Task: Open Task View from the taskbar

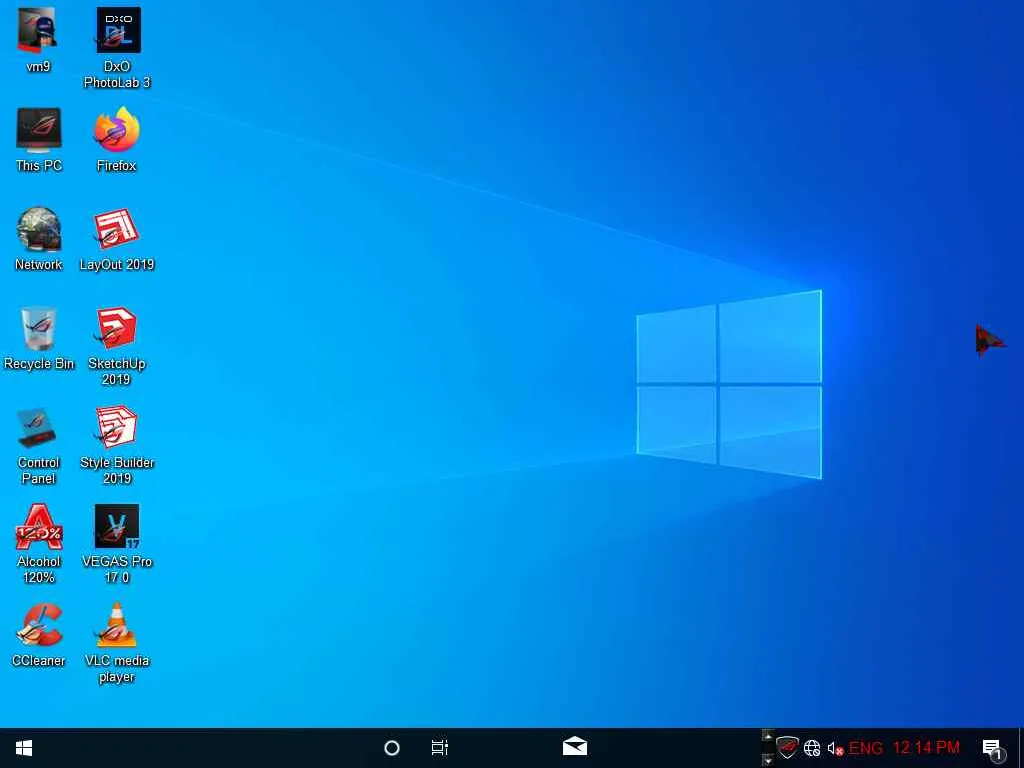Action: click(440, 748)
